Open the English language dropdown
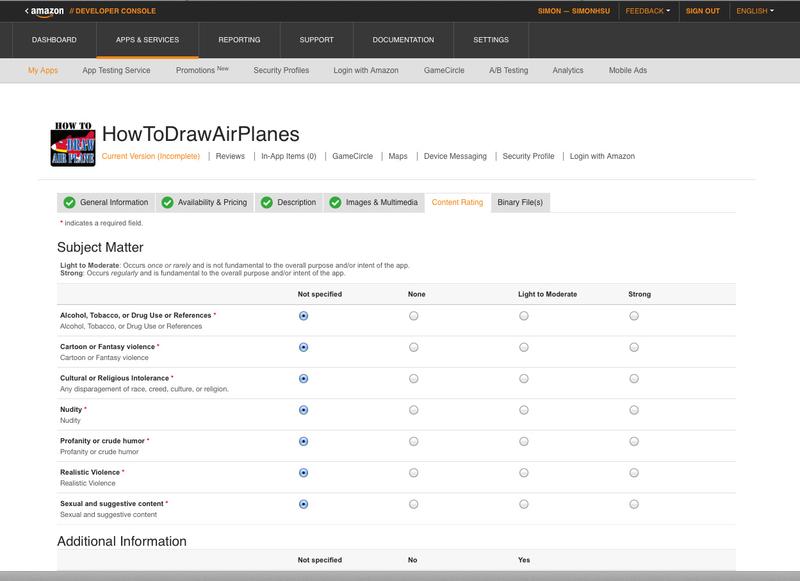The height and width of the screenshot is (581, 800). [755, 11]
